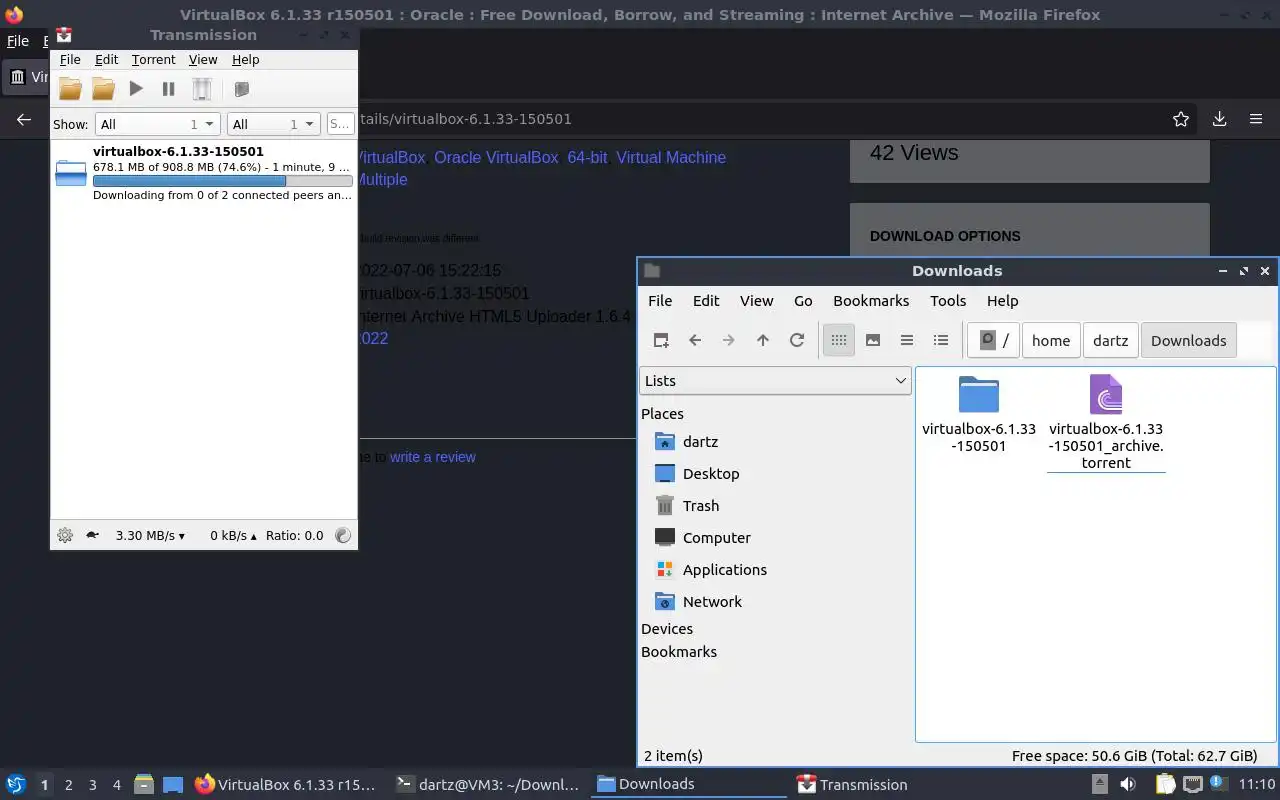Select the virtualbox-6.1.33-150501 folder icon
The image size is (1280, 800).
coord(979,394)
